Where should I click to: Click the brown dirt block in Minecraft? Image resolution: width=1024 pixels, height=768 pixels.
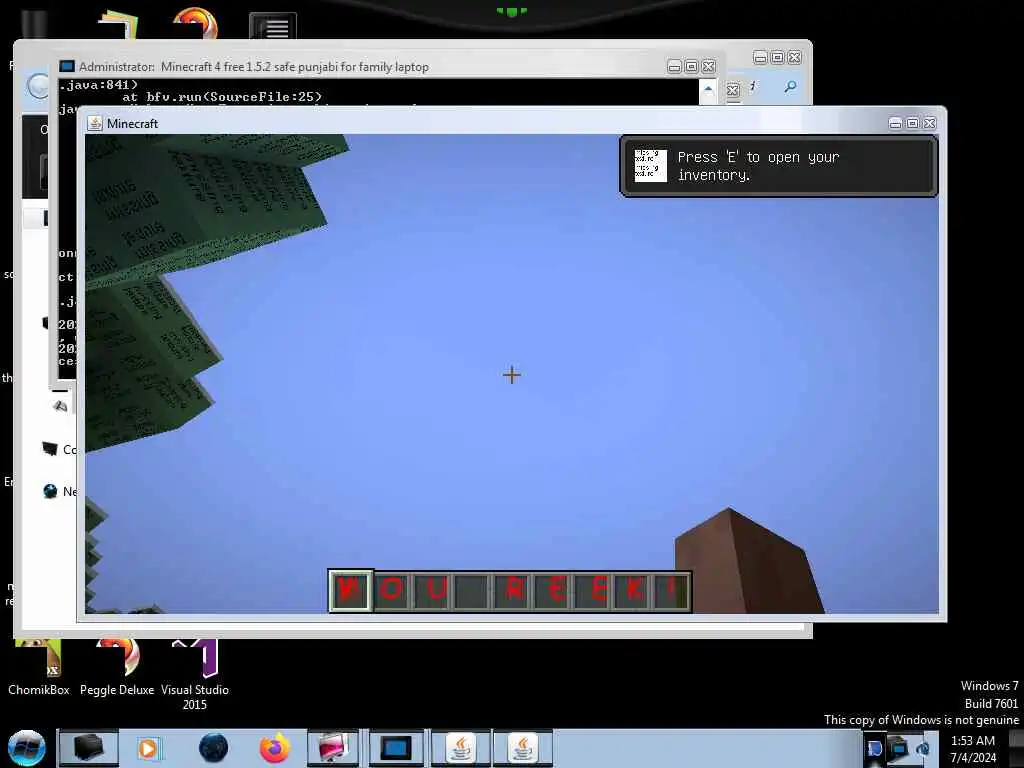pos(748,562)
